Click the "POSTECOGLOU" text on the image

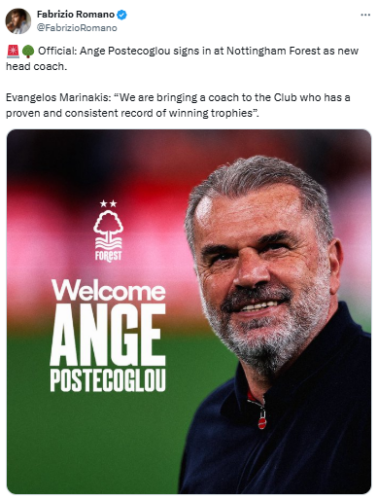click(108, 380)
